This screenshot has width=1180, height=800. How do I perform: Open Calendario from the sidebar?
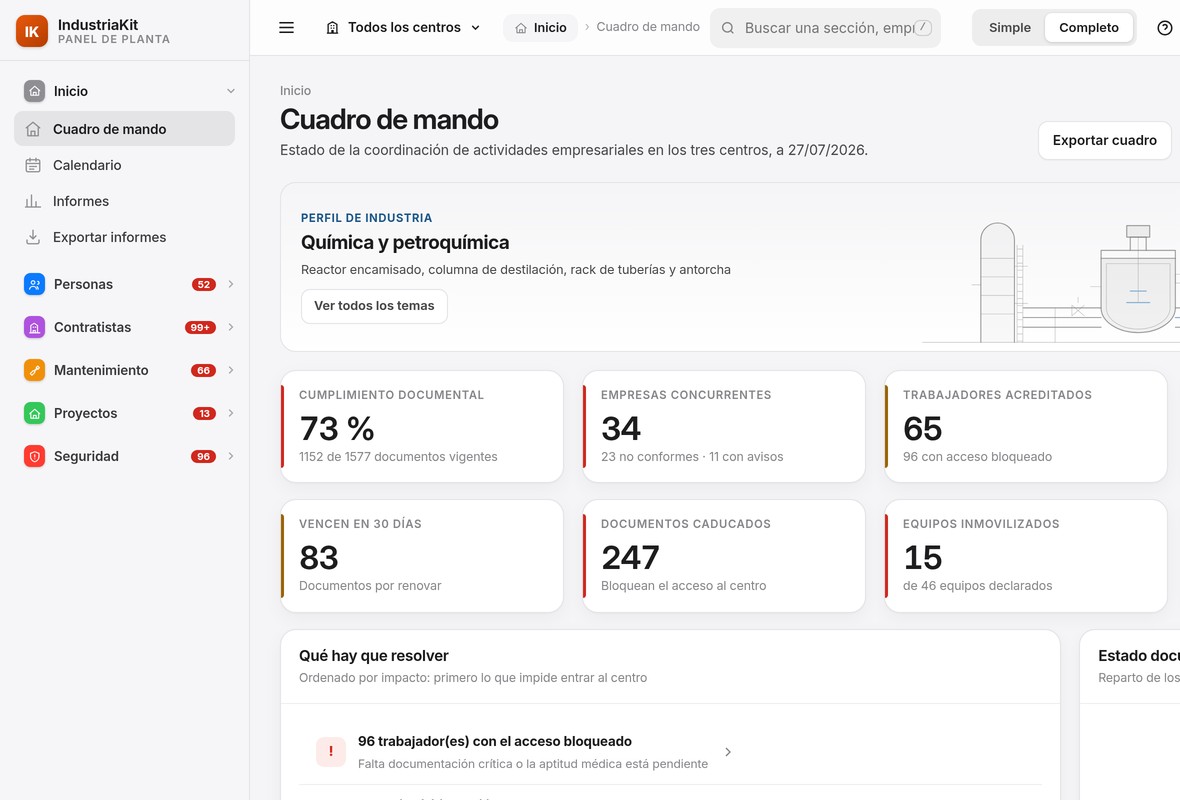click(x=124, y=165)
